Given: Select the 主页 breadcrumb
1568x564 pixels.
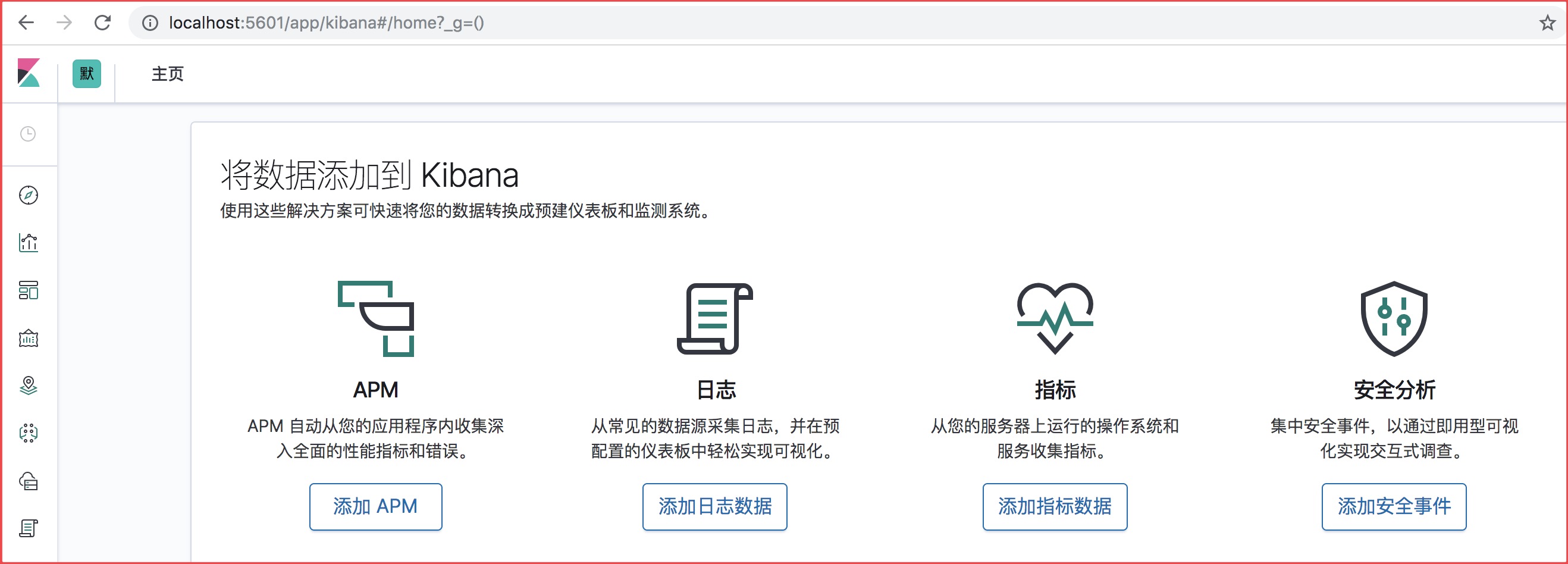Looking at the screenshot, I should (x=167, y=74).
